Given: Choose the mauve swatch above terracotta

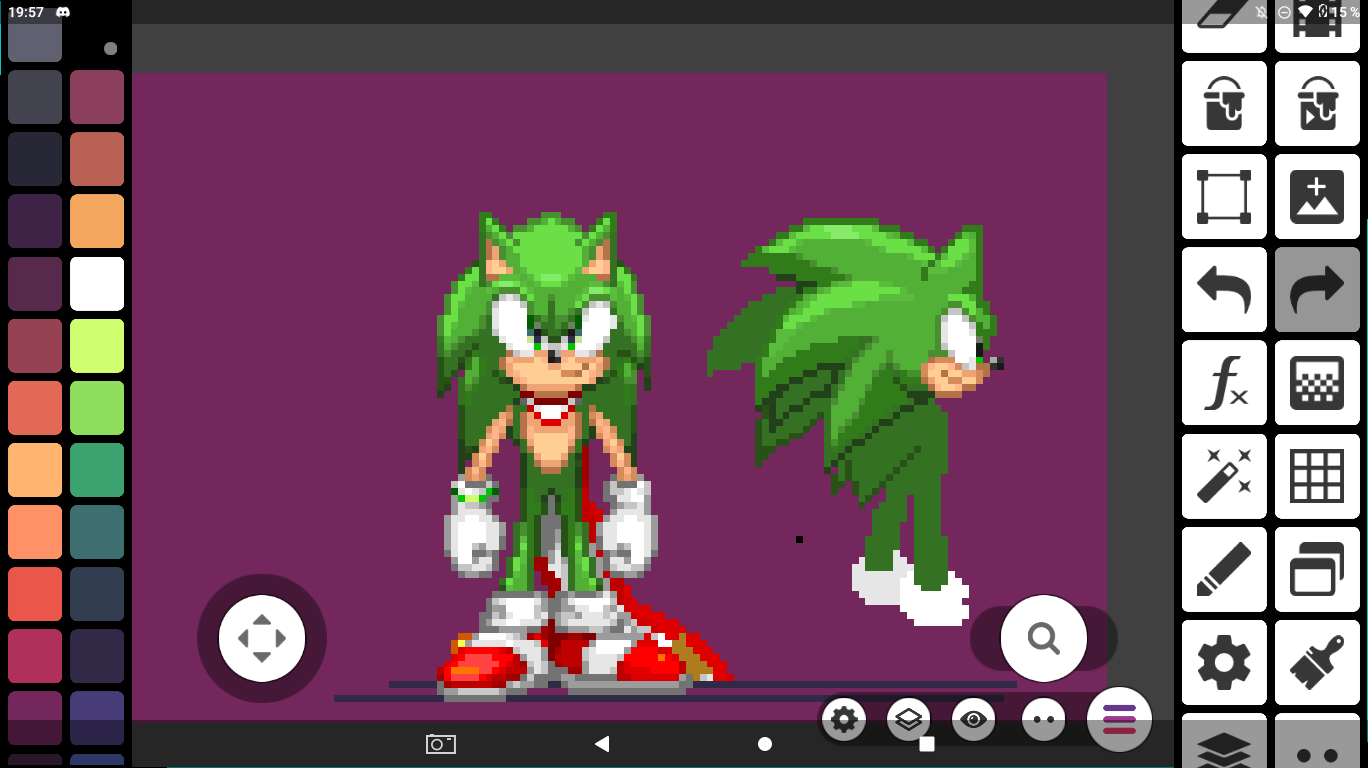Looking at the screenshot, I should pos(97,97).
